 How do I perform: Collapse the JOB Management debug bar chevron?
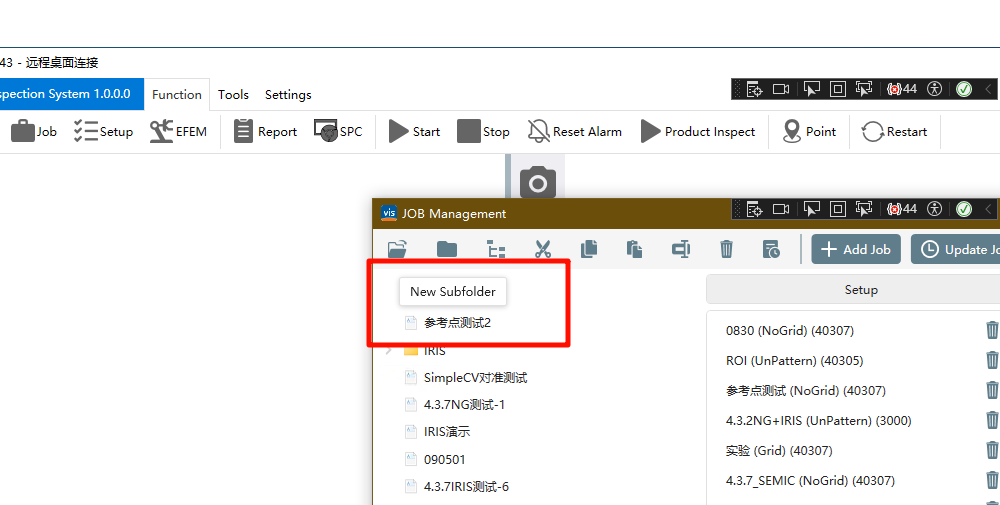pos(989,209)
